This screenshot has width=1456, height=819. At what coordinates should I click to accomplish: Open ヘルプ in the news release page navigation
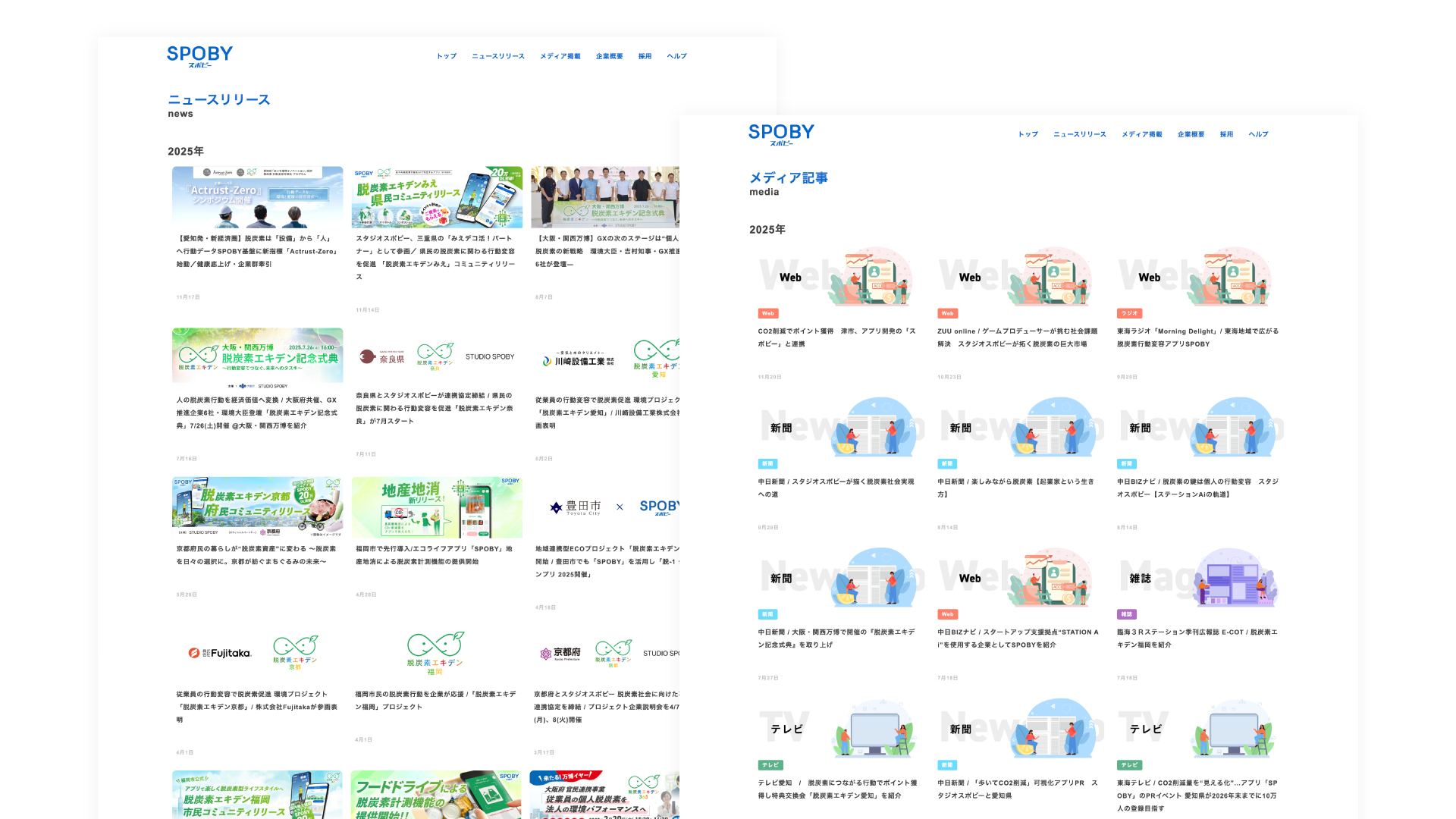tap(676, 56)
